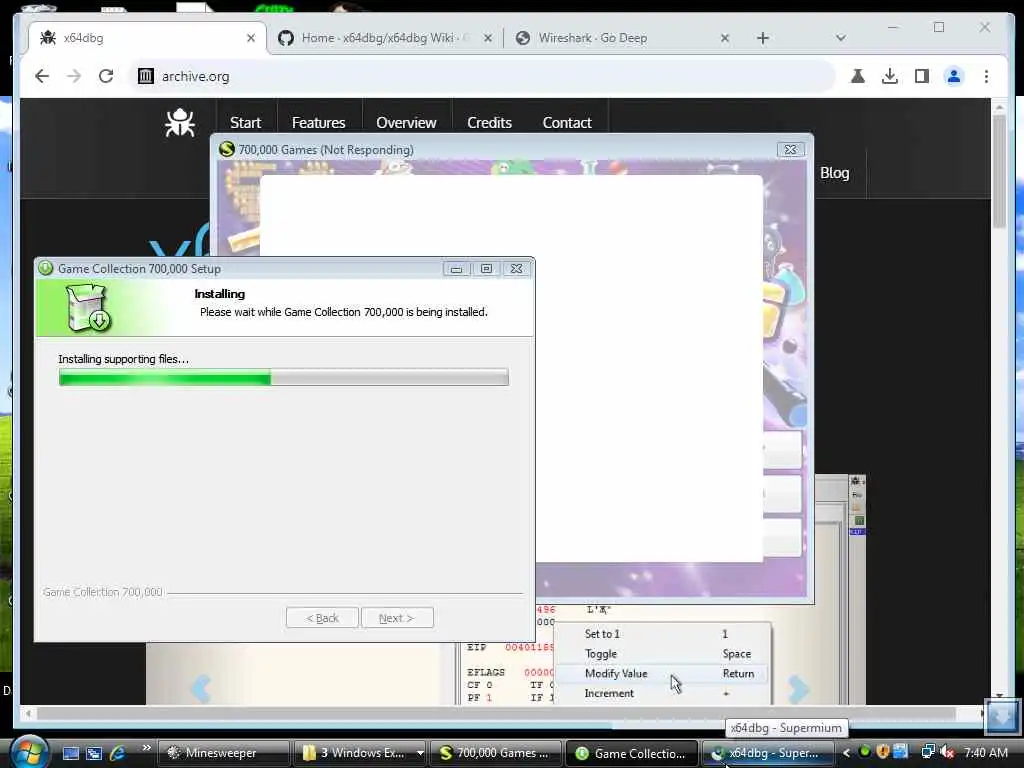Switch to the x64dbg browser tab
Viewport: 1024px width, 768px height.
[147, 38]
